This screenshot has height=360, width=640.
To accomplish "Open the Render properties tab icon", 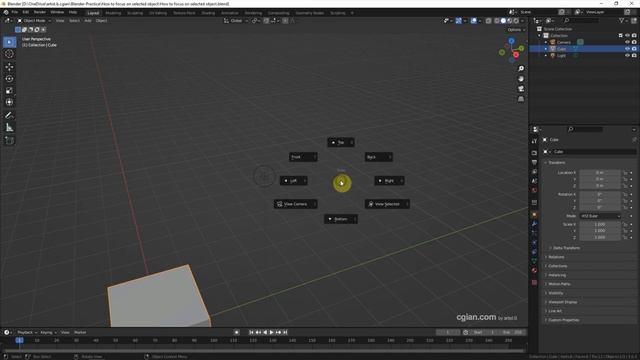I will coord(534,153).
